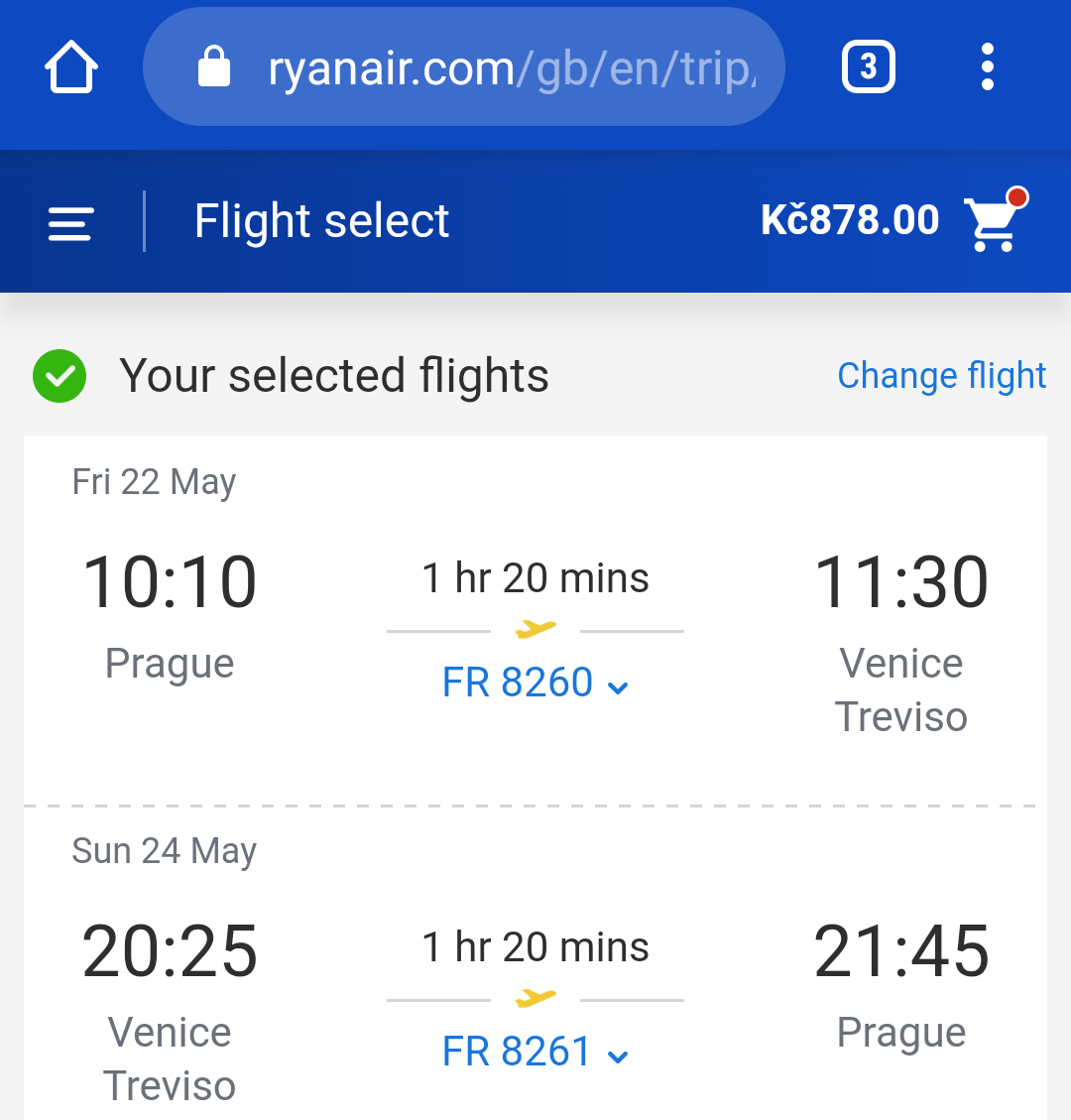
Task: Tap the green selected-flights checkmark icon
Action: pos(59,376)
